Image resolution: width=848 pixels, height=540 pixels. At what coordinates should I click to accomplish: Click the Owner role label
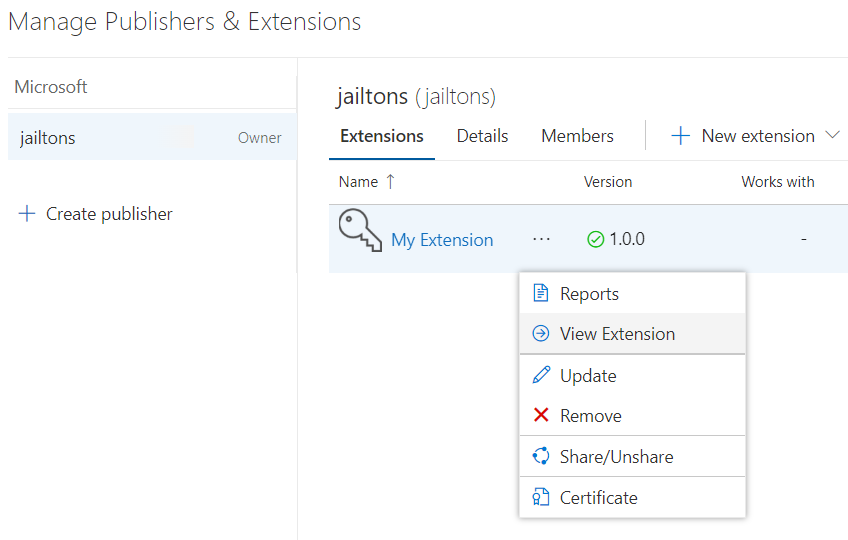click(260, 138)
